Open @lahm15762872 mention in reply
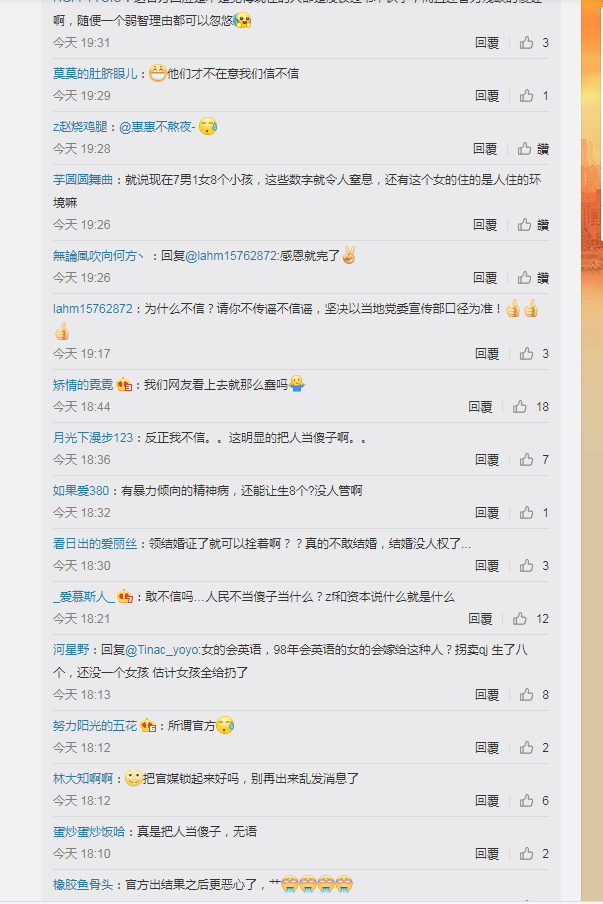The width and height of the screenshot is (603, 904). click(x=231, y=256)
